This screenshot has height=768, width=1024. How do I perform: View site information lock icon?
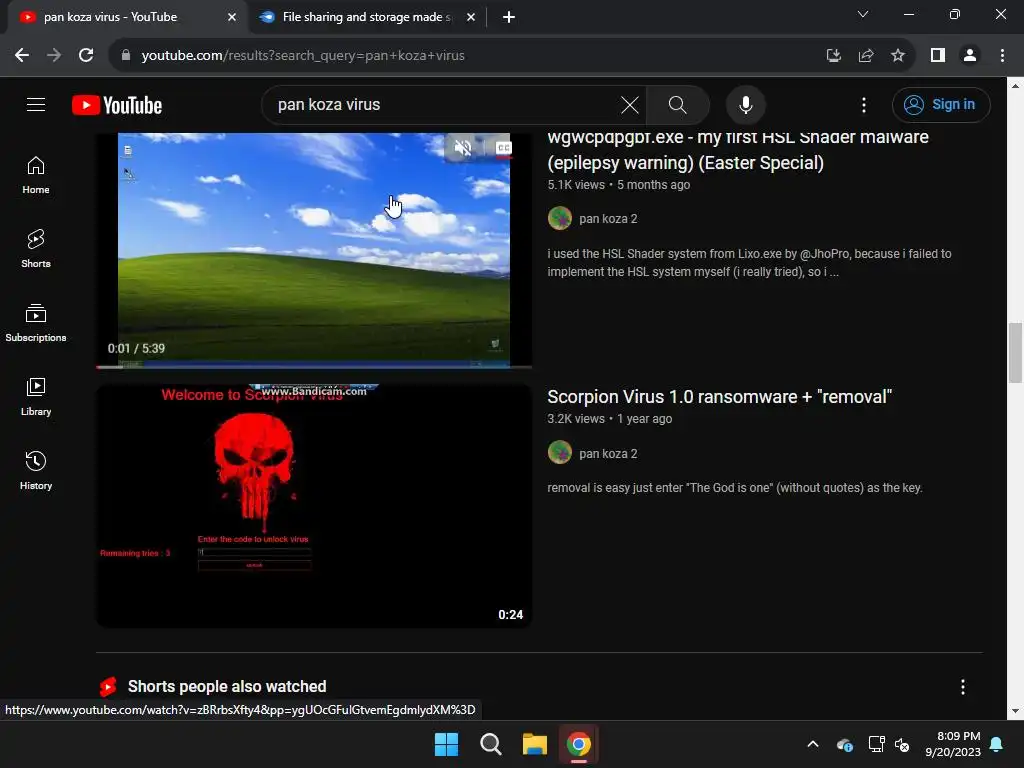coord(126,56)
